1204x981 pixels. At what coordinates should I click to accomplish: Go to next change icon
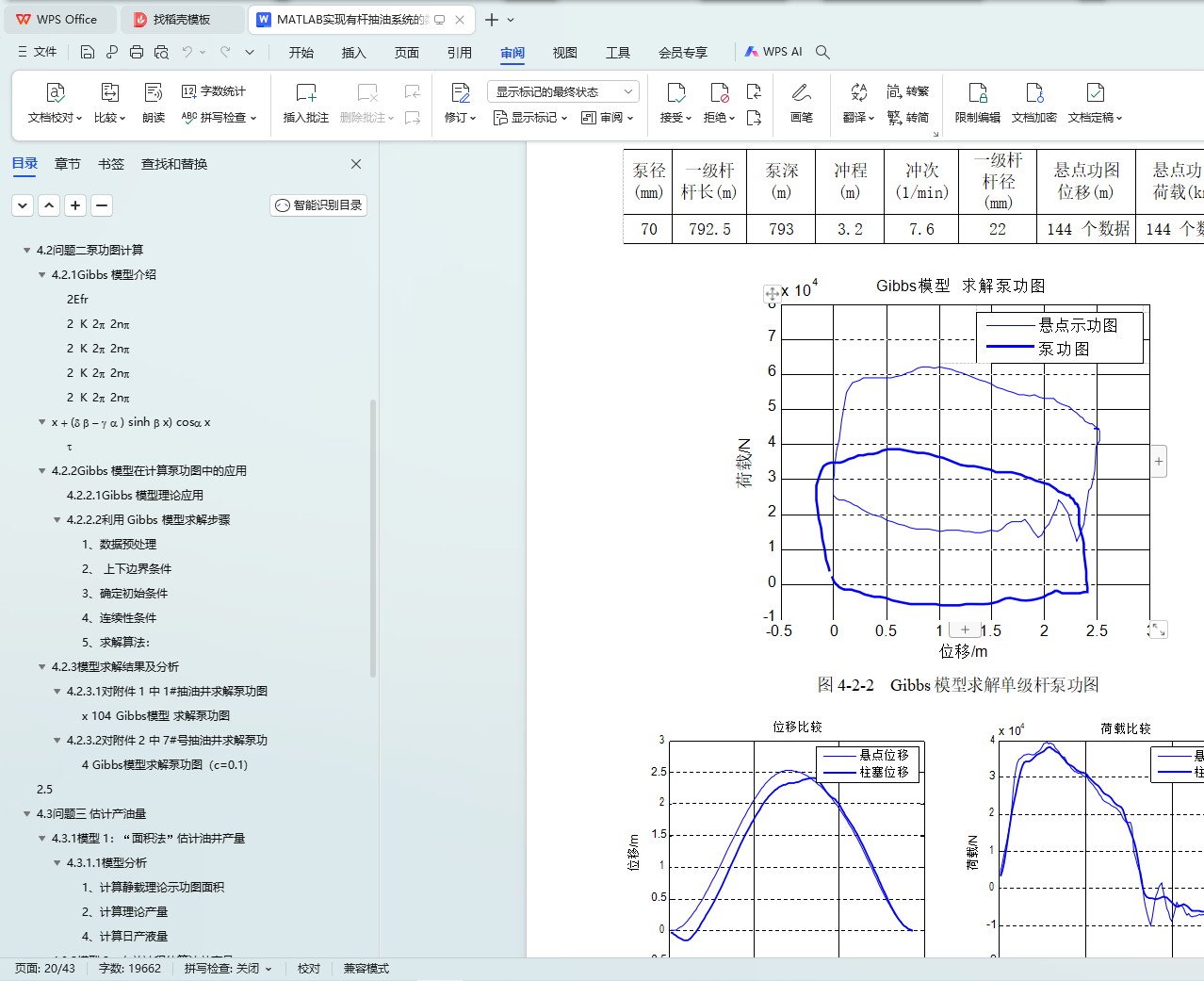tap(754, 118)
